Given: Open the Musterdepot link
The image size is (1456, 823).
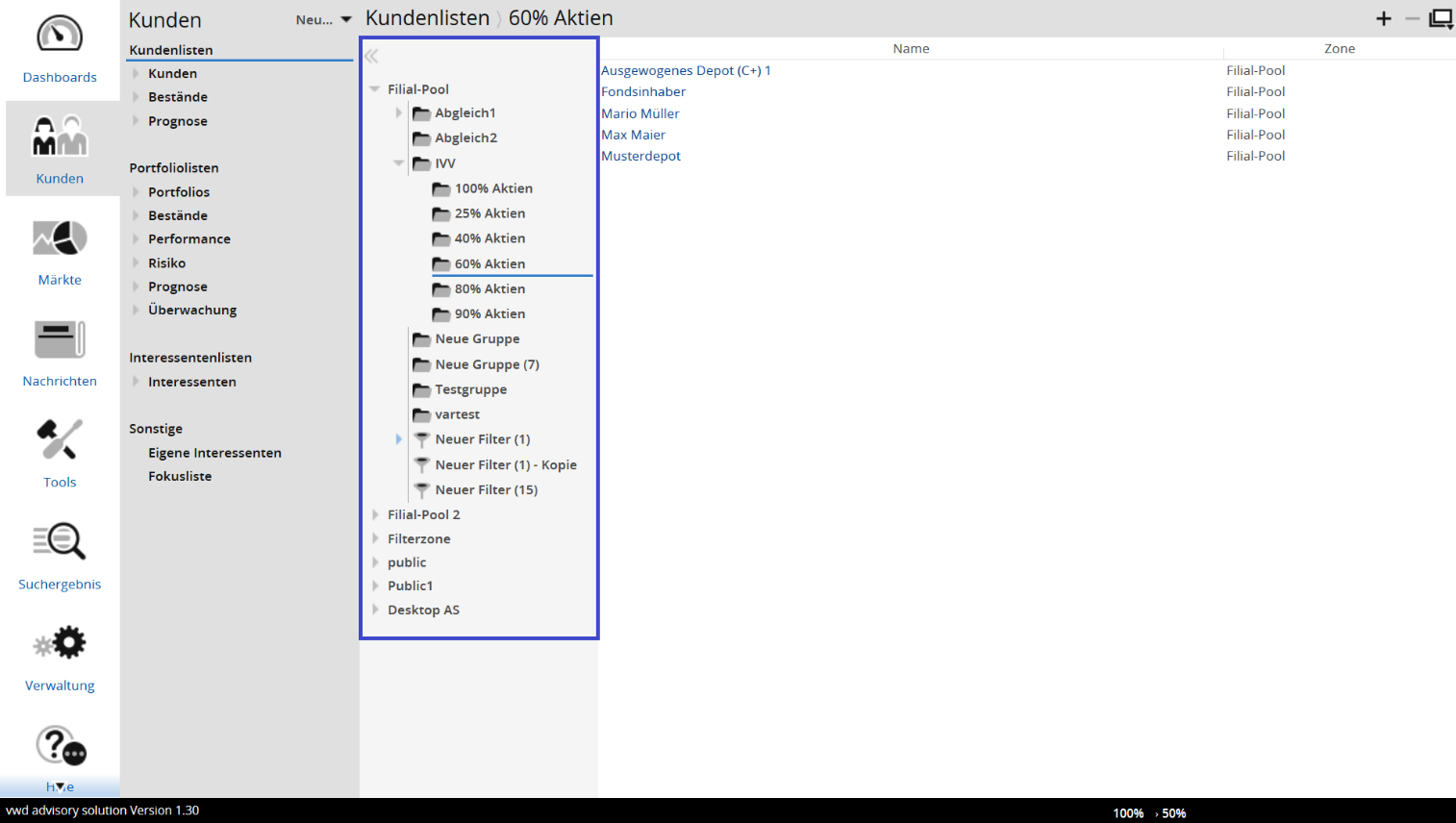Looking at the screenshot, I should click(x=640, y=156).
